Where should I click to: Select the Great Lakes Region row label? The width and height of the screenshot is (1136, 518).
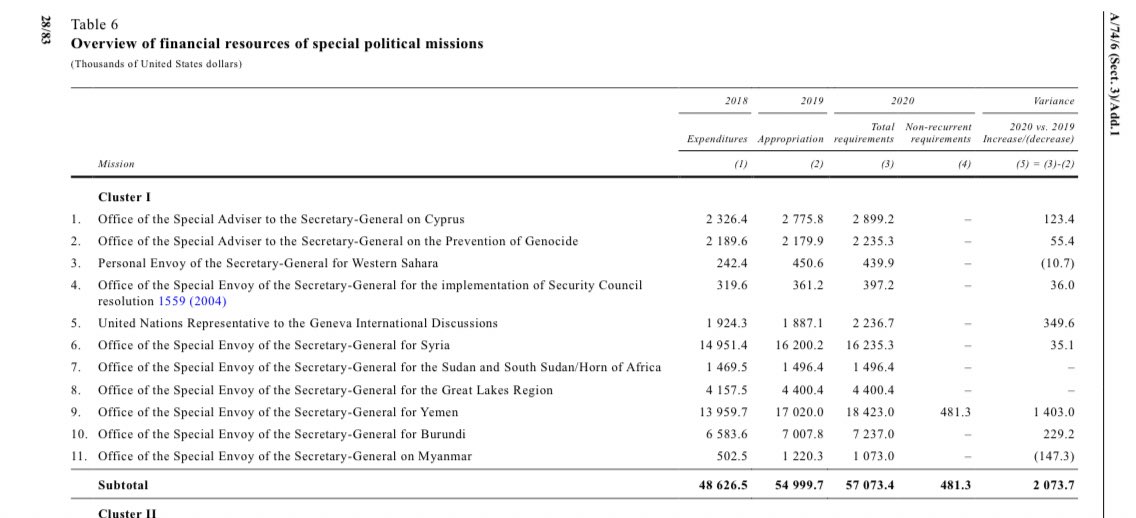[325, 390]
